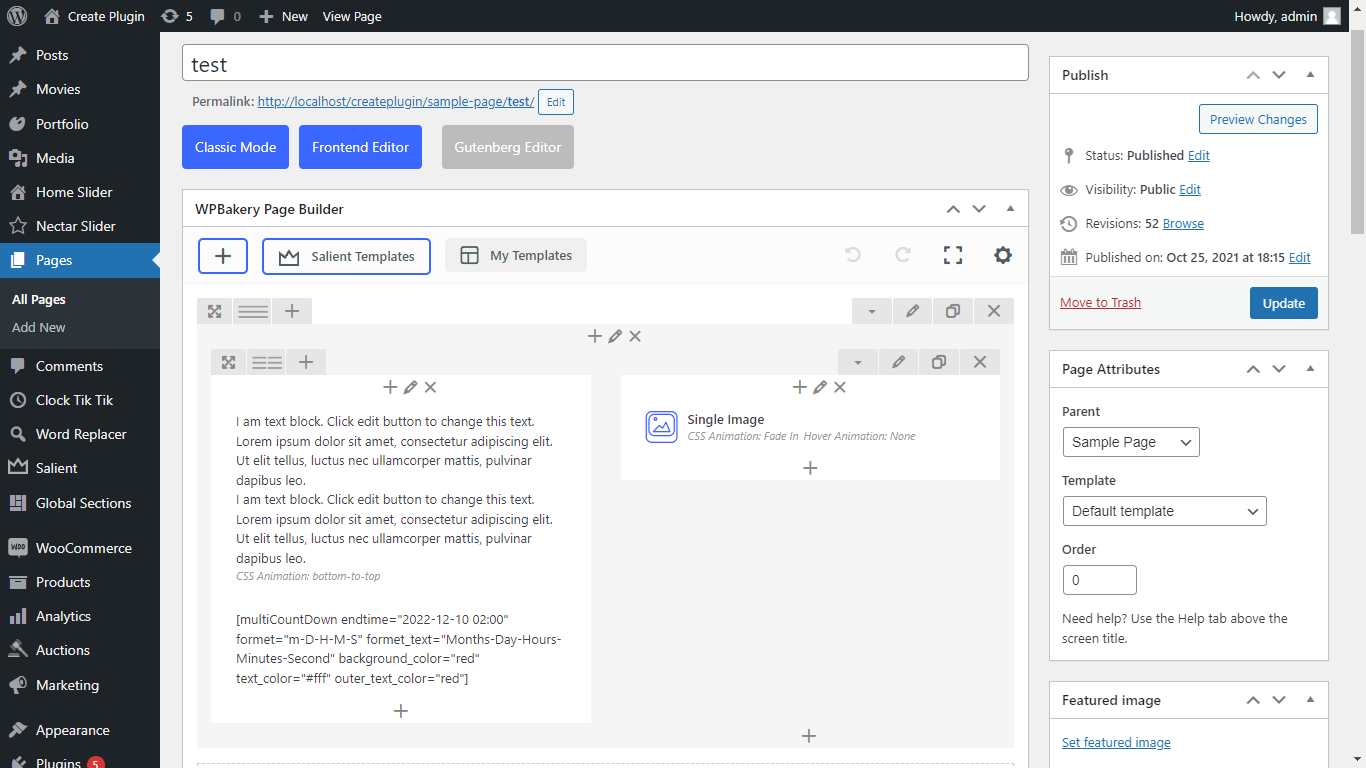Click the outer row drag move icon
This screenshot has height=768, width=1366.
(x=214, y=311)
